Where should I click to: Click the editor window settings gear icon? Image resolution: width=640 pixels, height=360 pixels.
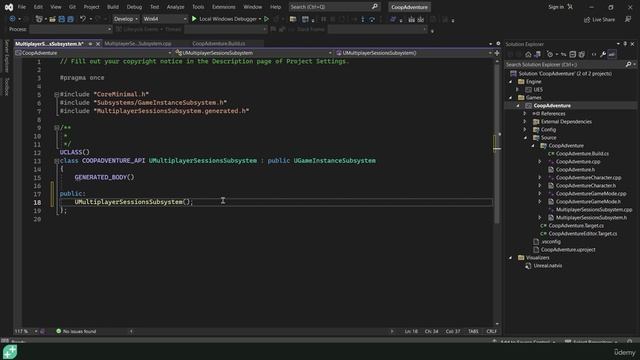click(498, 44)
